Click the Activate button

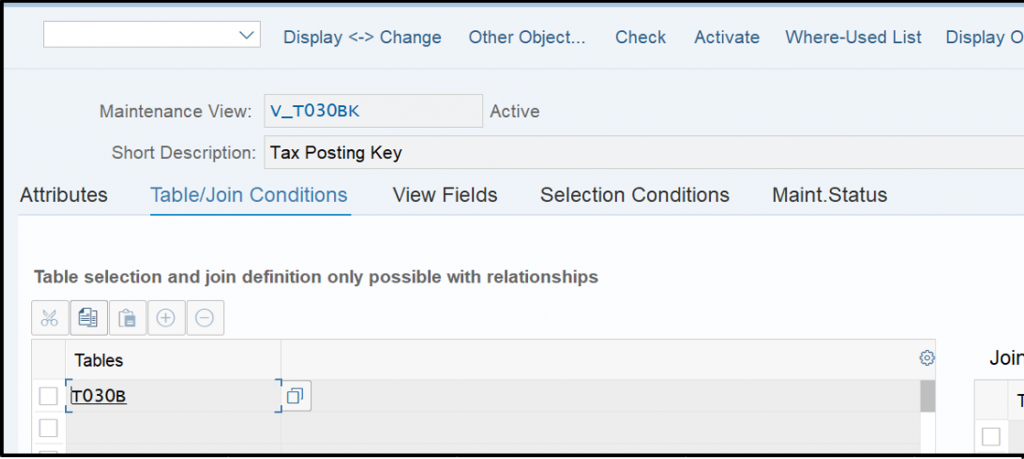tap(727, 37)
